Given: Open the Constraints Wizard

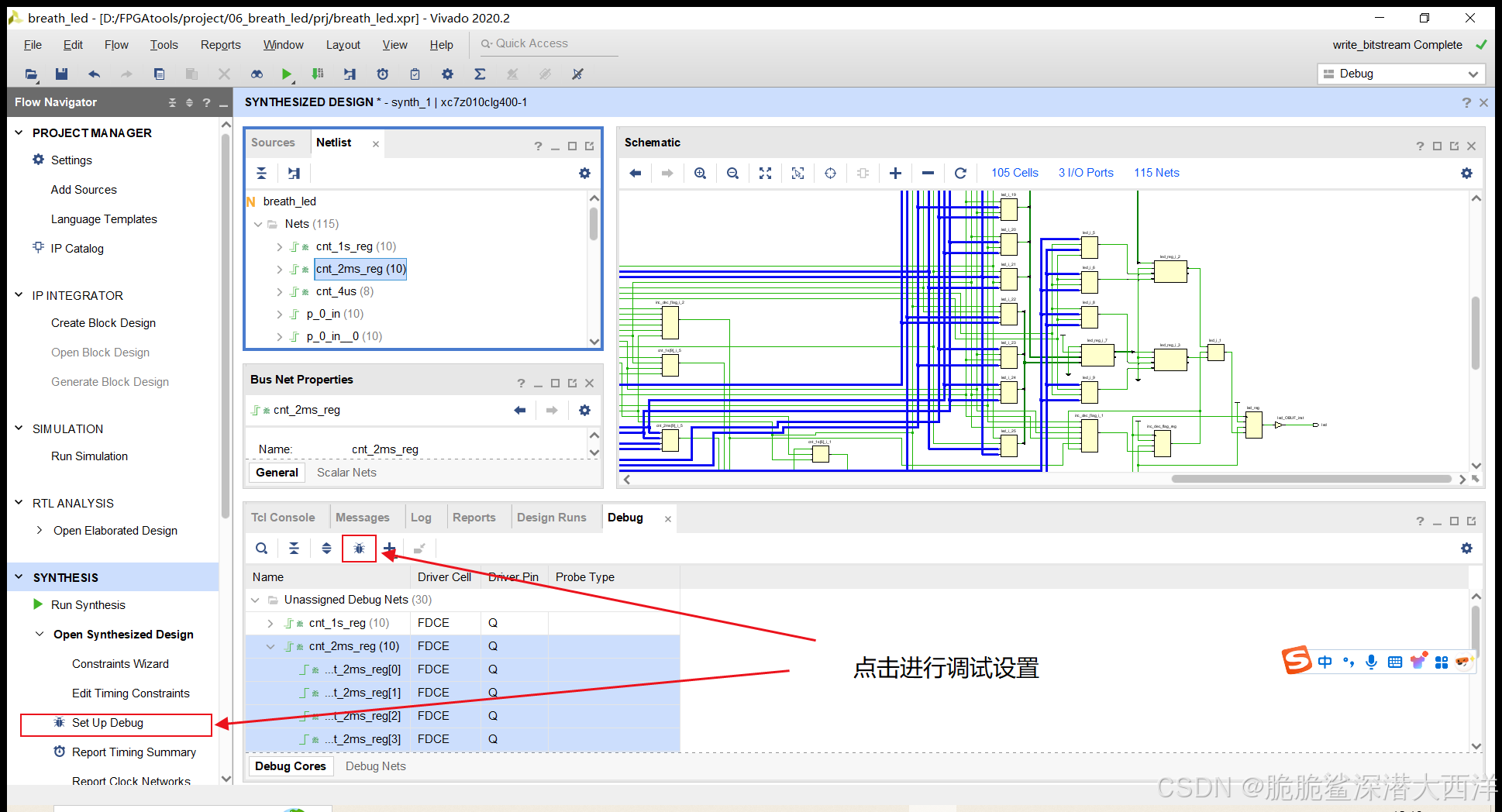Looking at the screenshot, I should point(120,664).
